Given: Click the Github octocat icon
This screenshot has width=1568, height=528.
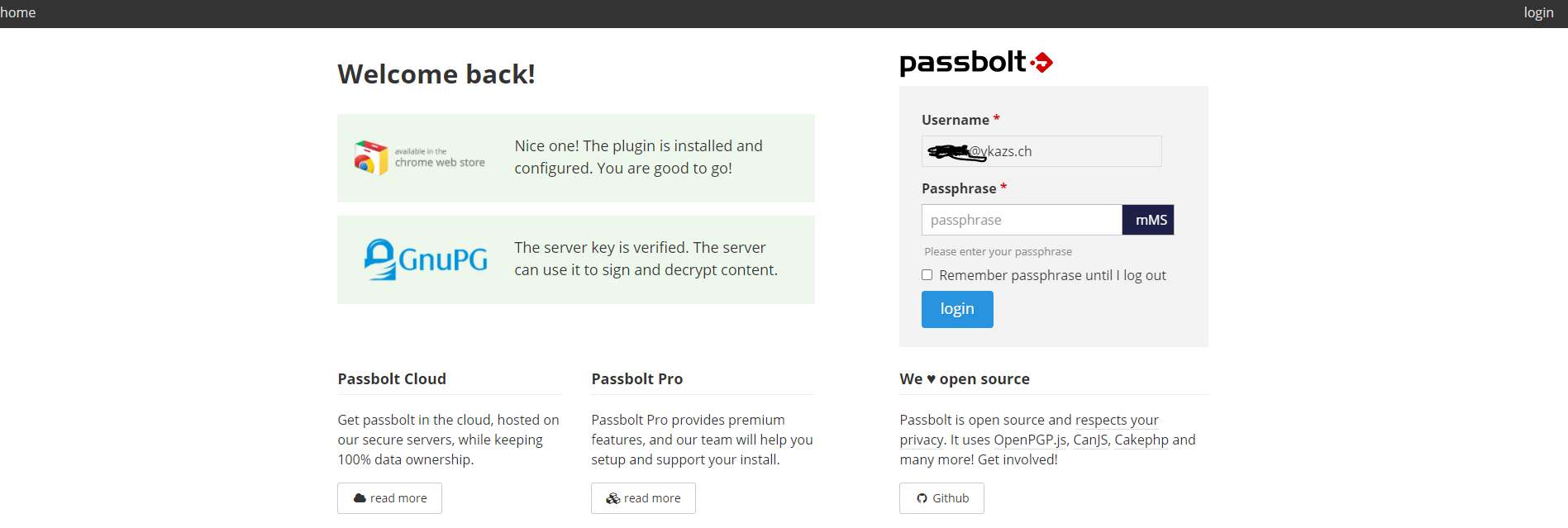Looking at the screenshot, I should coord(922,498).
